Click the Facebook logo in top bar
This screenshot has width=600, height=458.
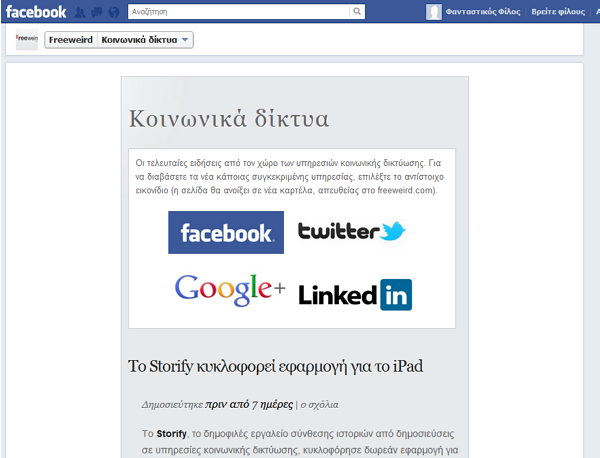point(36,12)
